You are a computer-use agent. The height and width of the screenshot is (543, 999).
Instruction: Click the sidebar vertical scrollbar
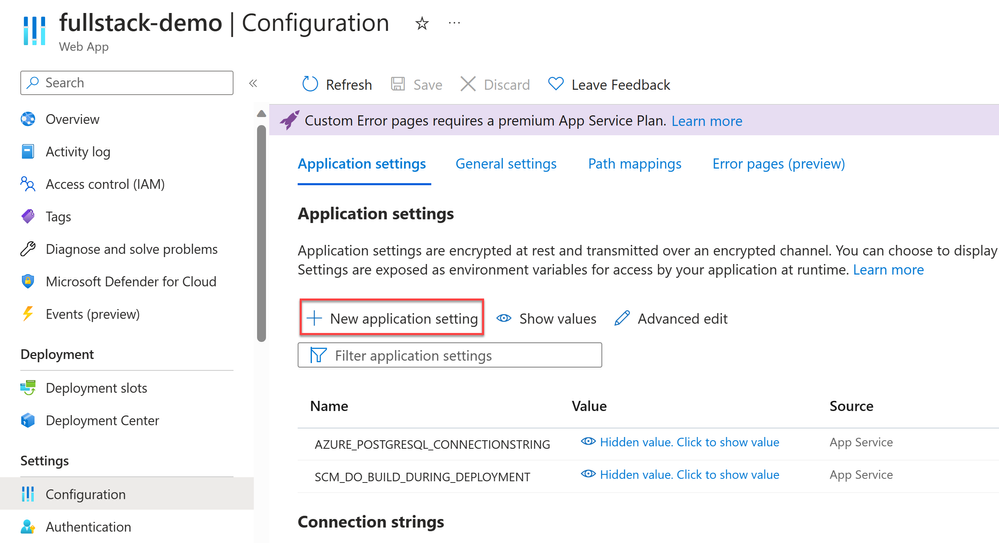261,234
